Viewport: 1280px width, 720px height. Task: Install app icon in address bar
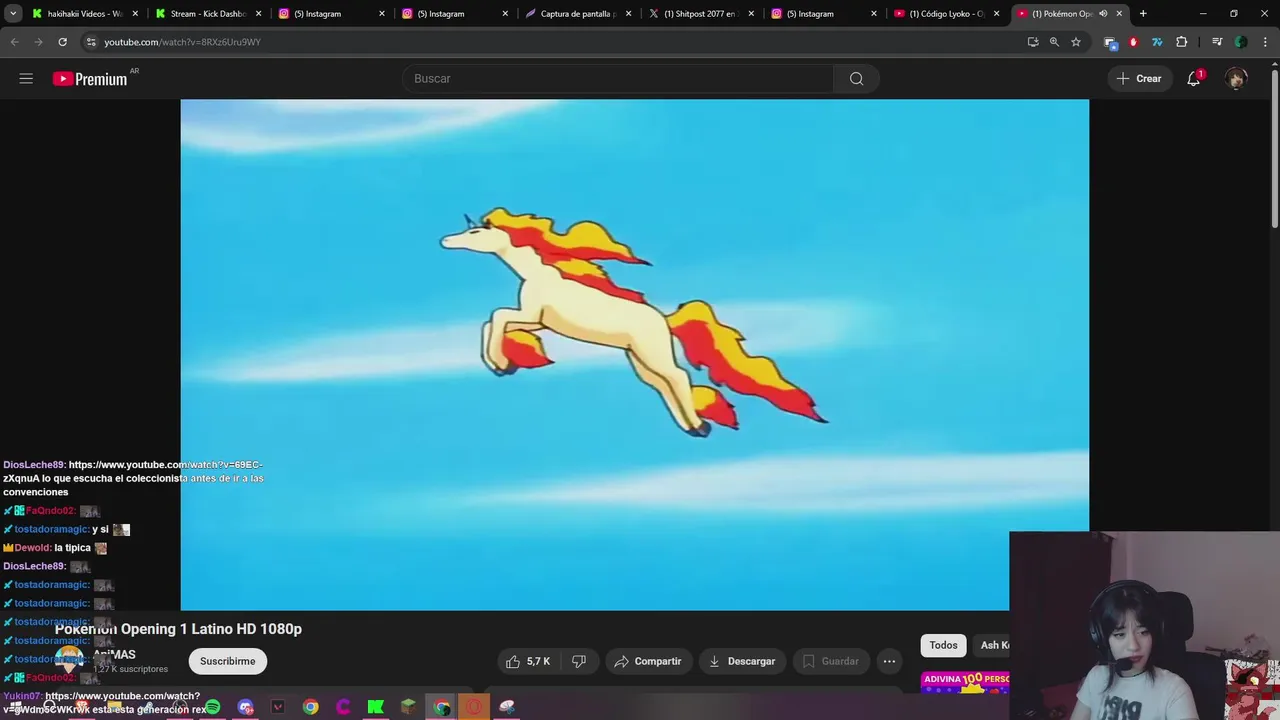[x=1033, y=42]
